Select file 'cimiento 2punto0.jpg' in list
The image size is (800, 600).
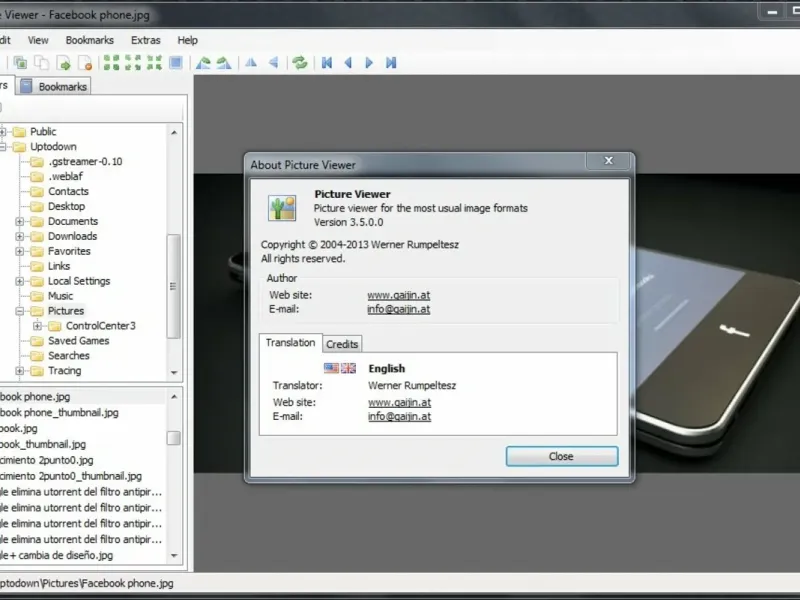click(x=46, y=460)
